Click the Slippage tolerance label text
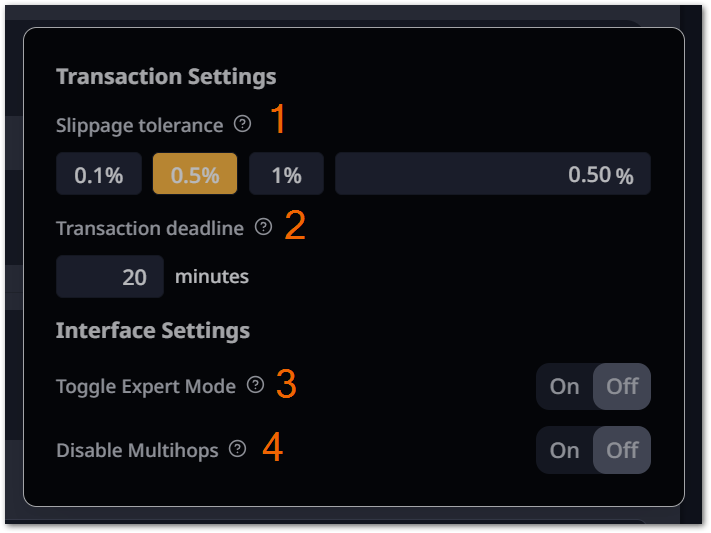Viewport: 711px width, 533px height. [x=139, y=126]
